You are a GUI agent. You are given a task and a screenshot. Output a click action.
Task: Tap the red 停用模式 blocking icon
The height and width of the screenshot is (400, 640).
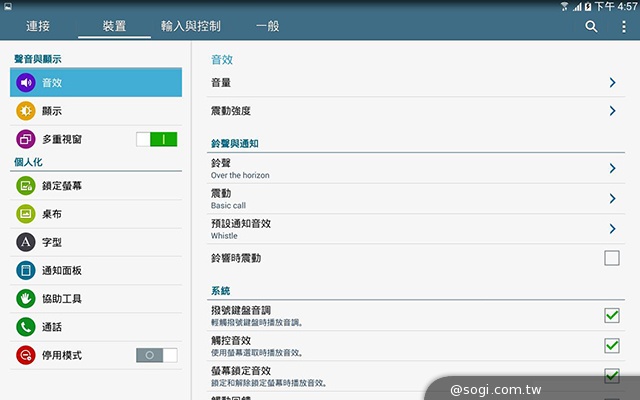(x=26, y=355)
